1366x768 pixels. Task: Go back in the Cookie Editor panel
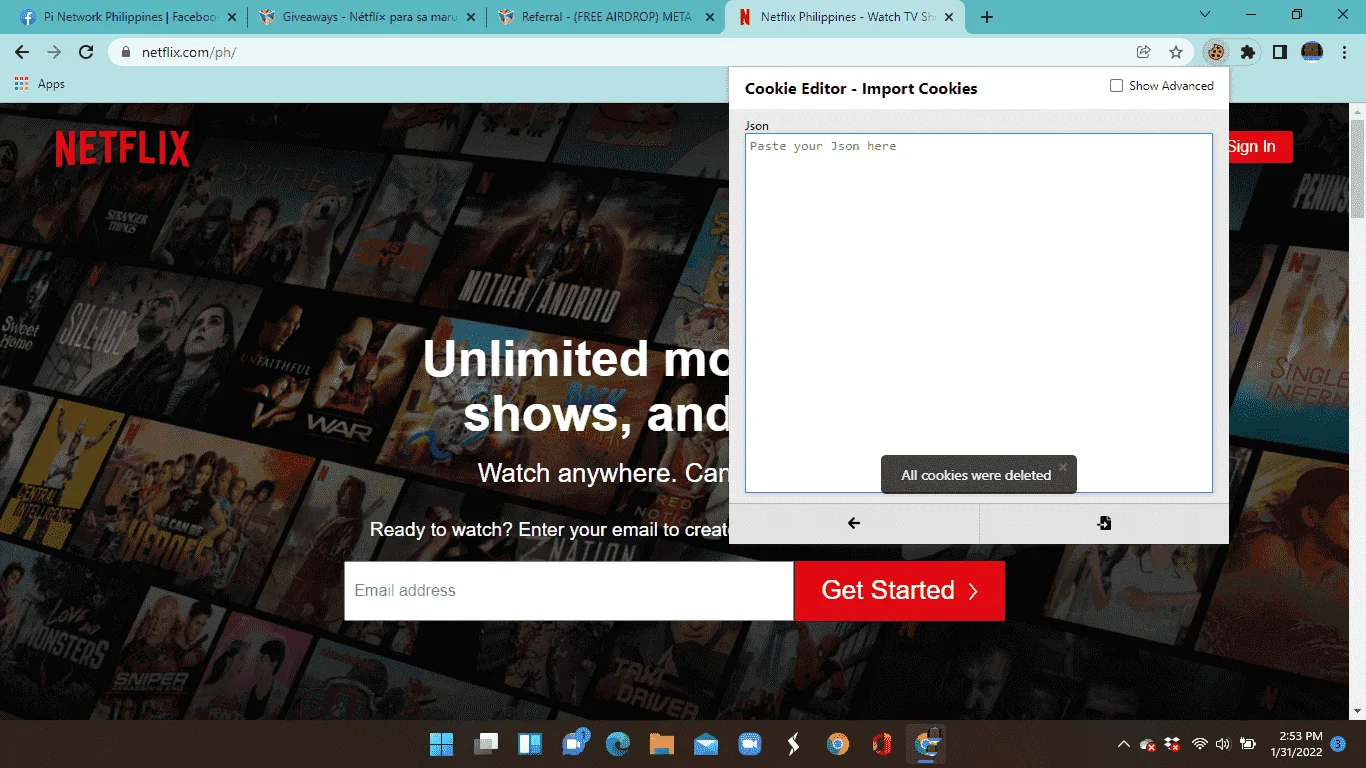854,523
